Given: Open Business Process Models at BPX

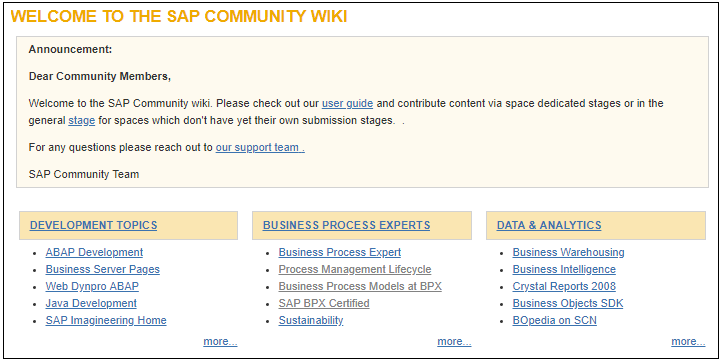Looking at the screenshot, I should tap(360, 286).
